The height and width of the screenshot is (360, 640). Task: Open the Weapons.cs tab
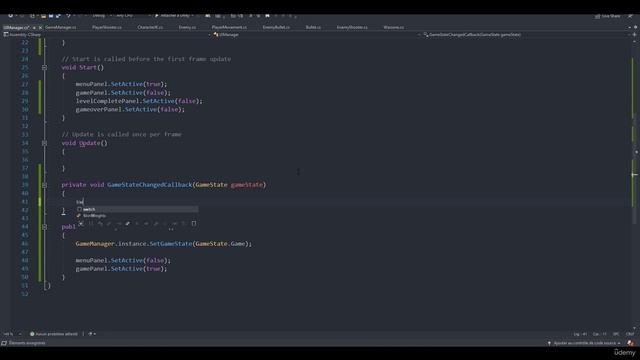[x=393, y=27]
